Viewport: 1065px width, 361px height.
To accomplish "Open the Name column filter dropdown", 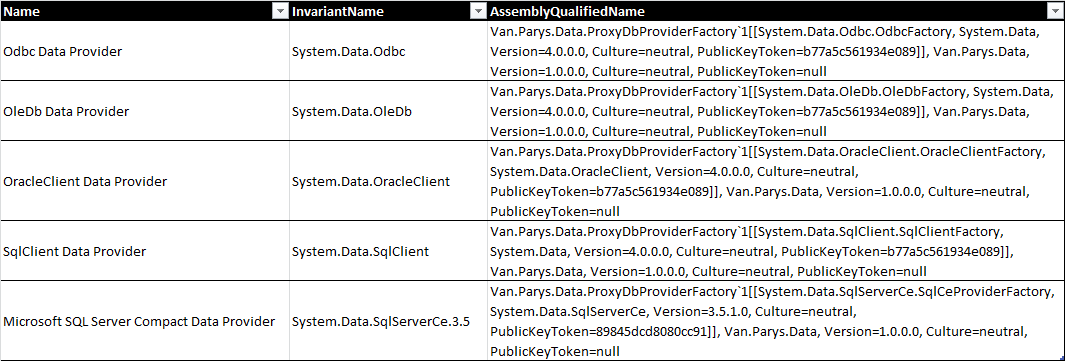I will (279, 12).
